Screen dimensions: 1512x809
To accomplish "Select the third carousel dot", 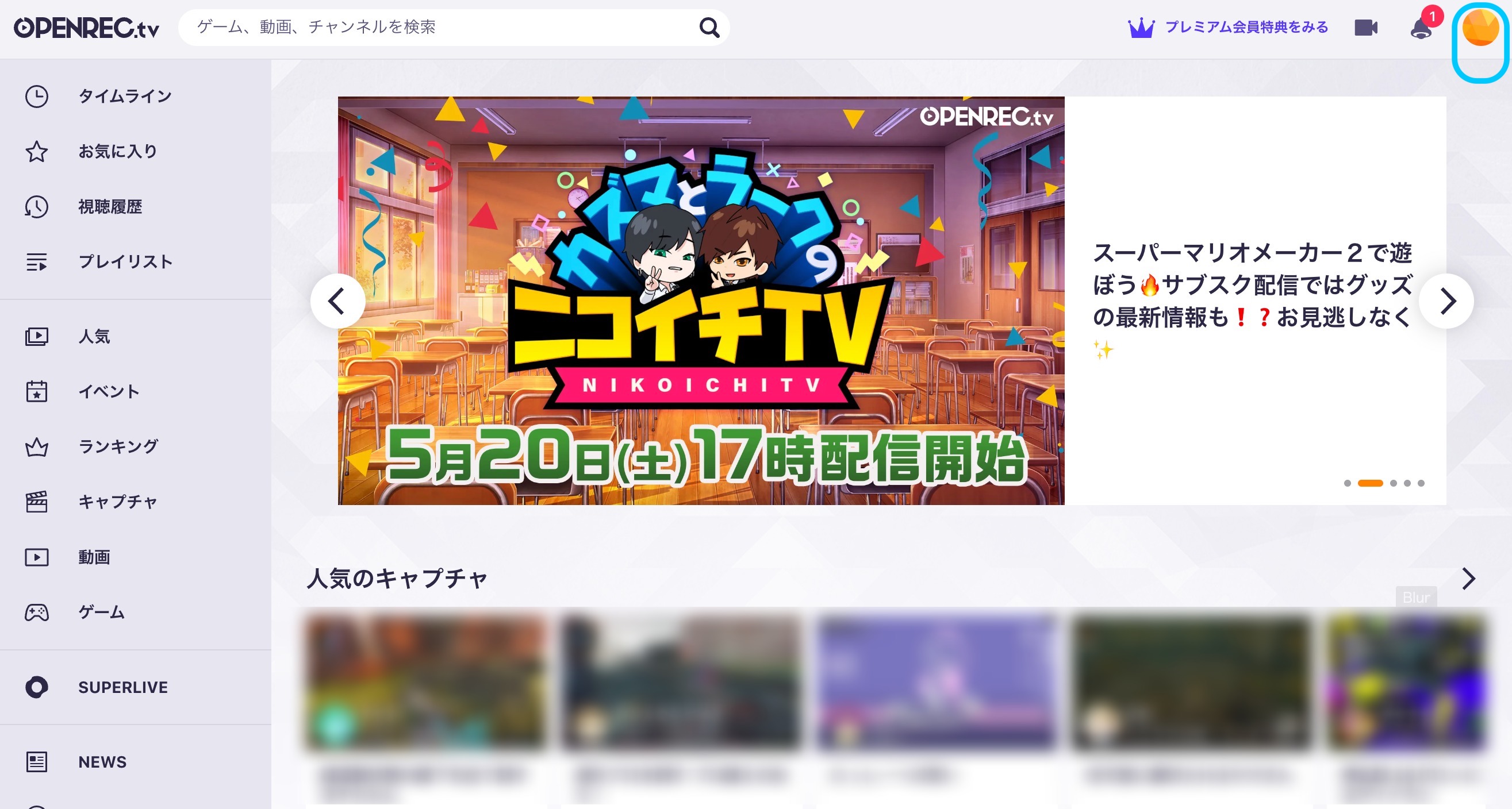I will pyautogui.click(x=1394, y=483).
